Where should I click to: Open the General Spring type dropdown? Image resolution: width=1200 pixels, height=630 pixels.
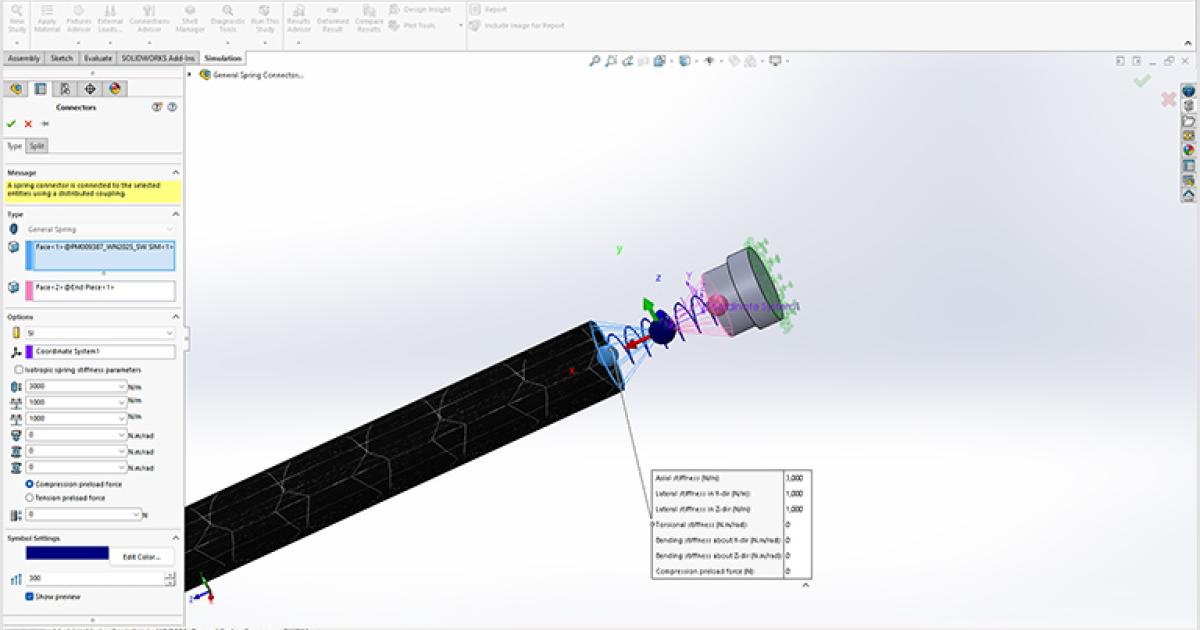pyautogui.click(x=170, y=228)
